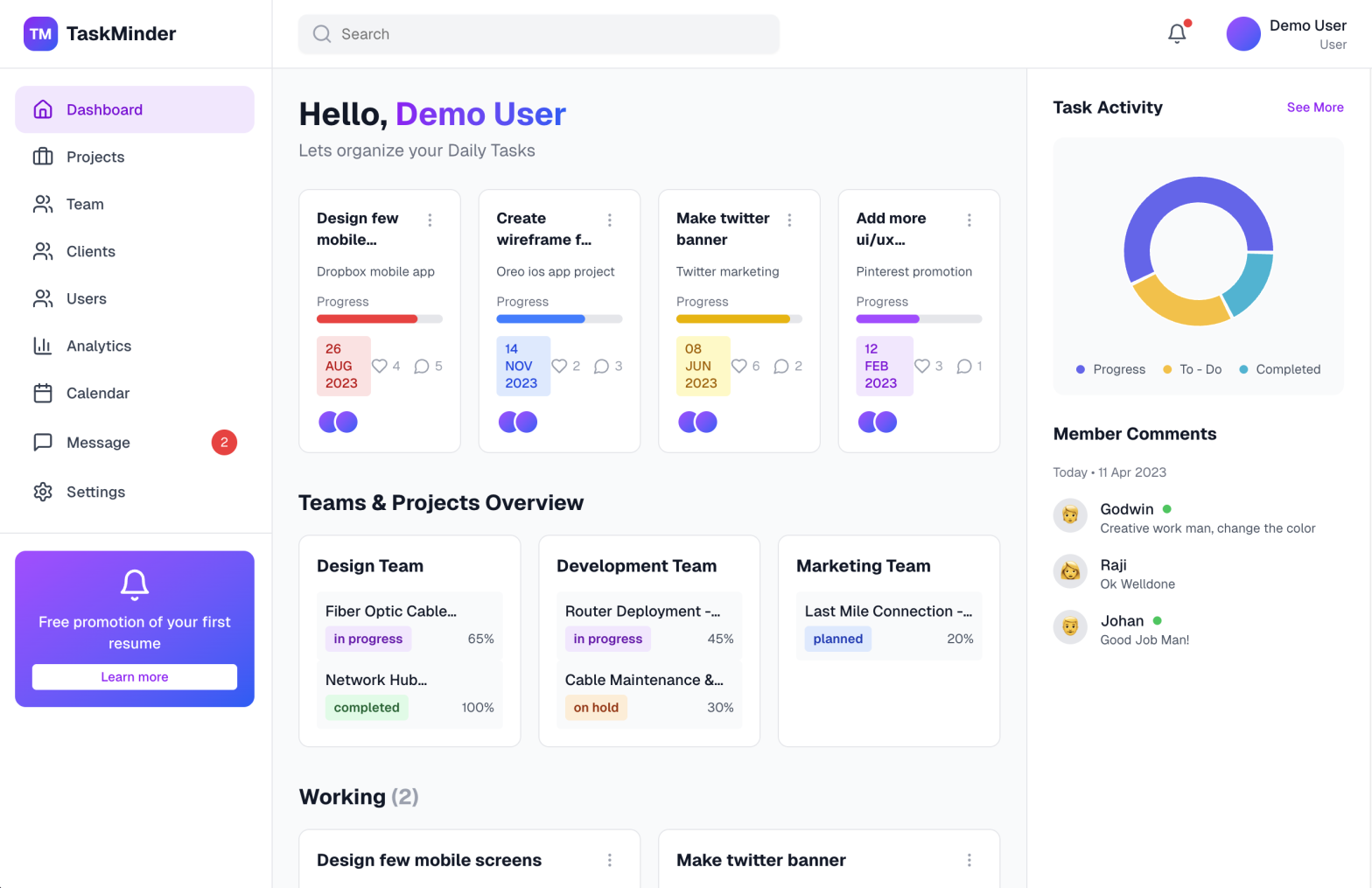1372x888 pixels.
Task: Click the Learn more button
Action: pos(135,676)
